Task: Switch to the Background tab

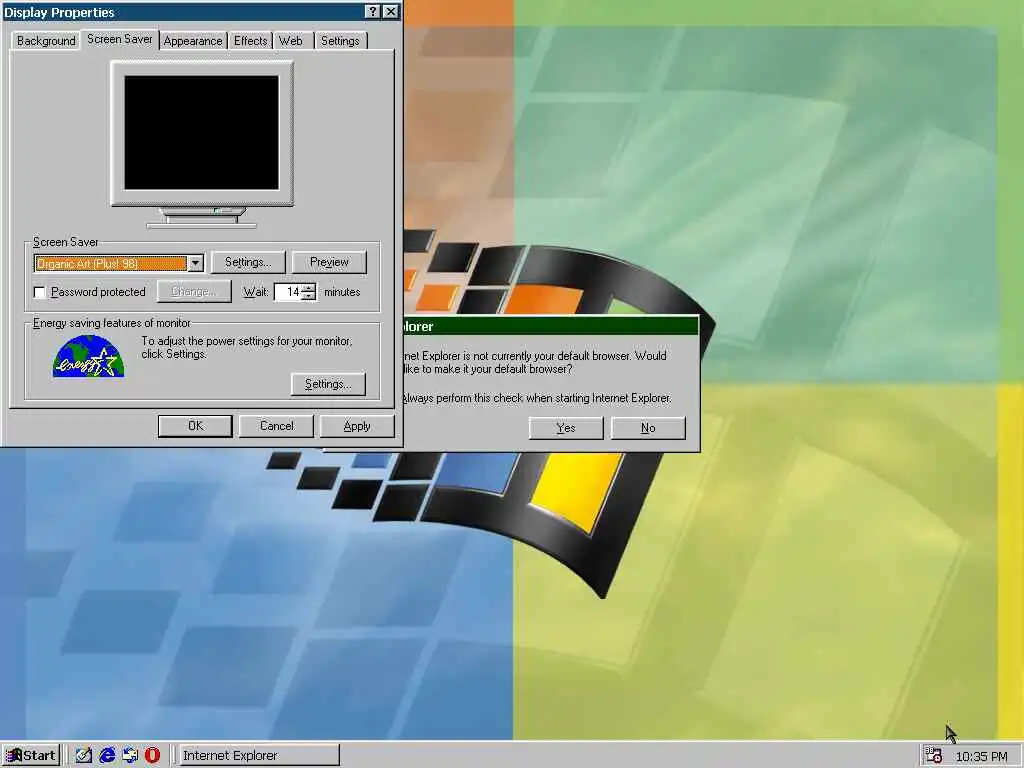Action: (x=46, y=40)
